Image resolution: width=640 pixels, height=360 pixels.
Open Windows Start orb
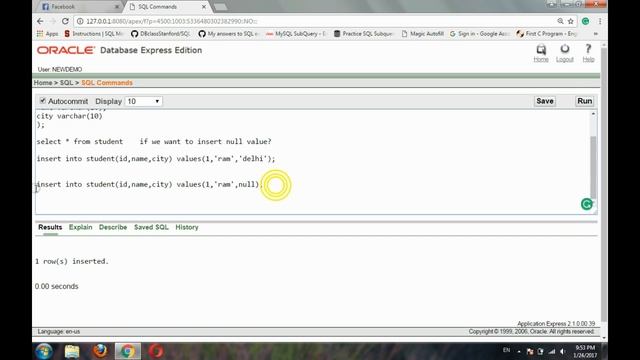44,351
